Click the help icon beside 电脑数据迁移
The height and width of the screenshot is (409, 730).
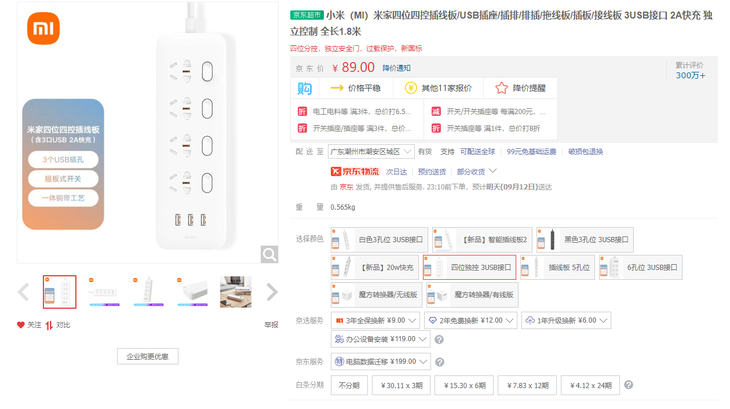439,362
